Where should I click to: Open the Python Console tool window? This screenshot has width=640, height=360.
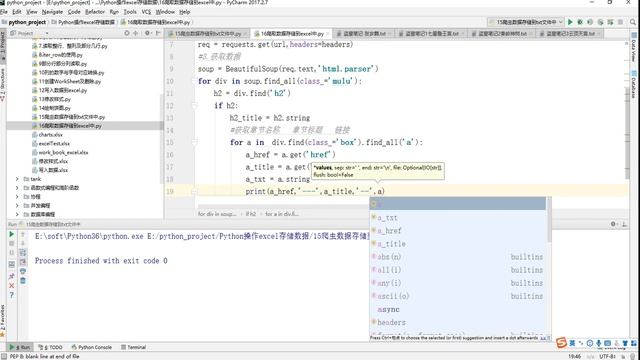point(92,347)
